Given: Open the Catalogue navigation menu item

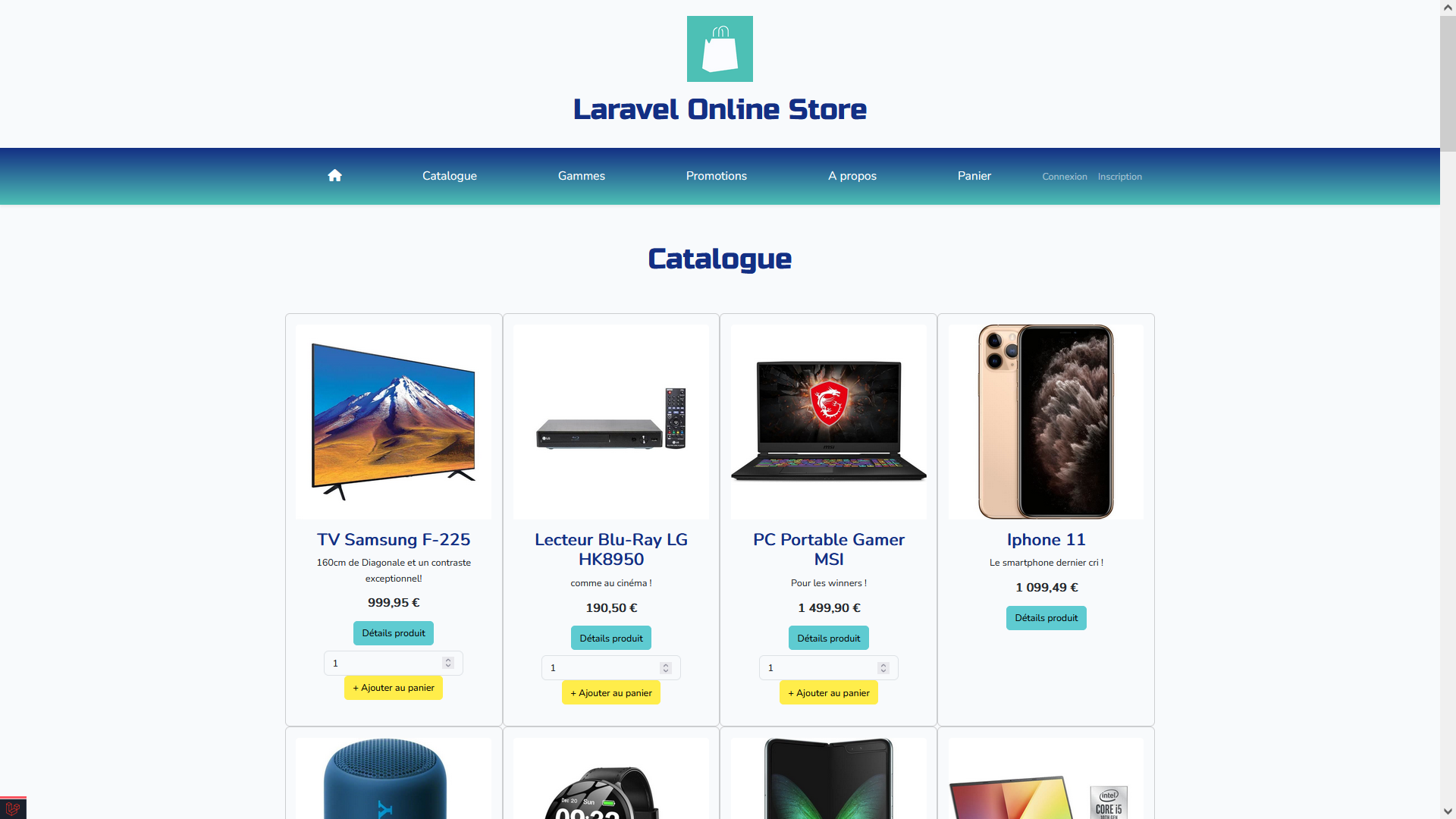Looking at the screenshot, I should [449, 176].
